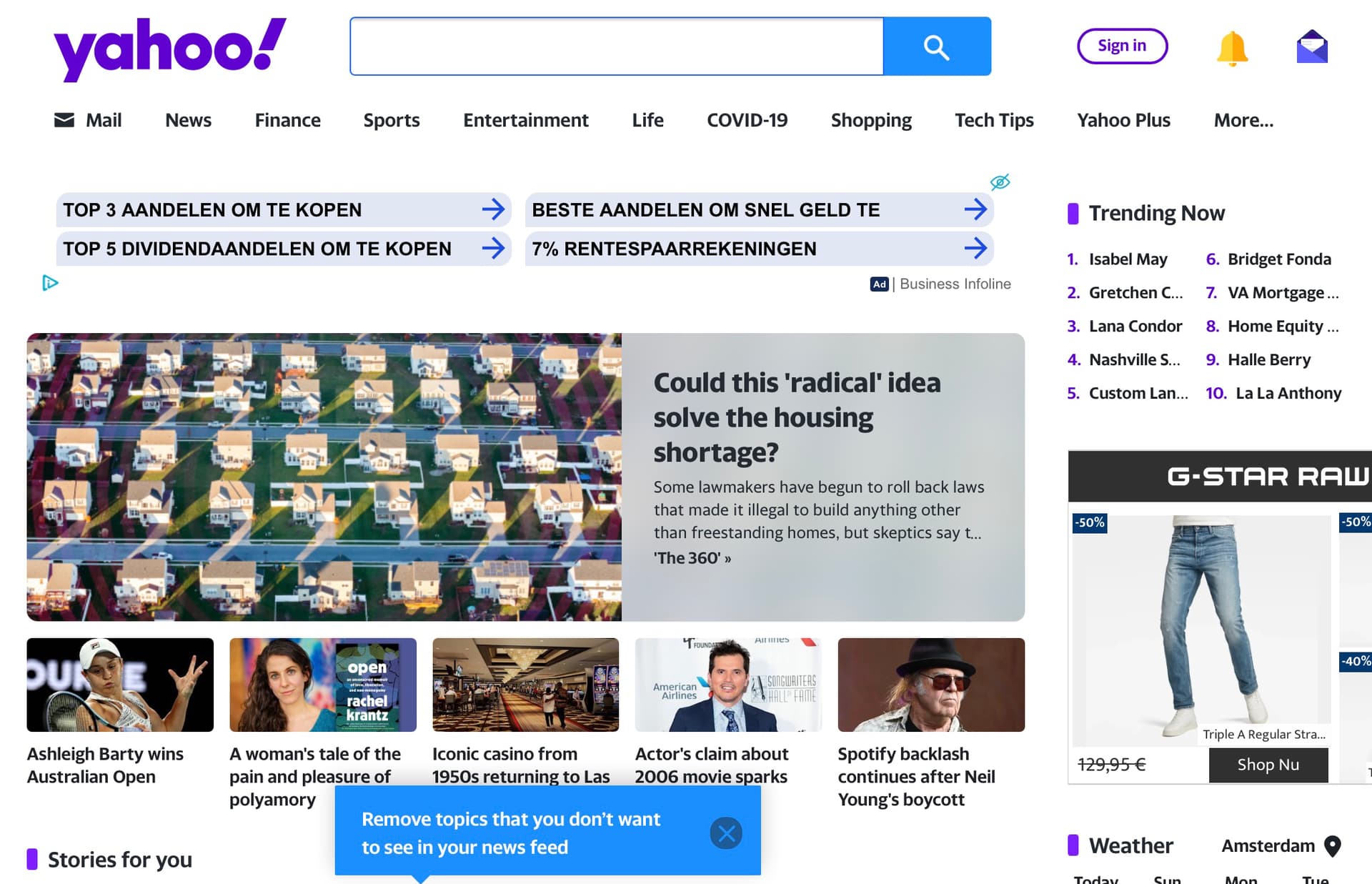
Task: Click Business Infoline advertiser text
Action: click(955, 284)
